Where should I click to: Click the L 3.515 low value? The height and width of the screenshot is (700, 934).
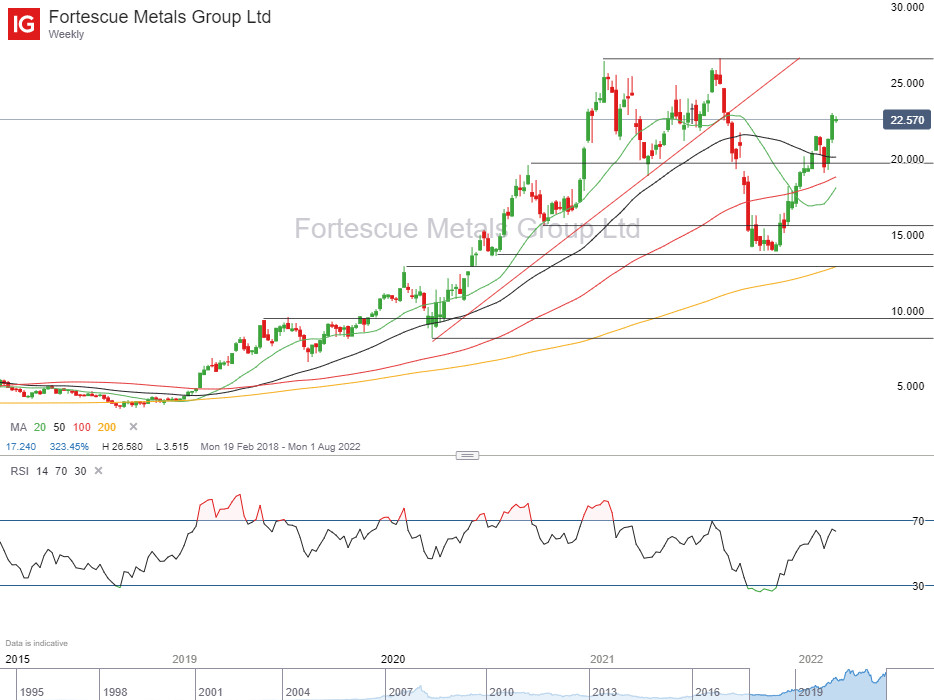[x=172, y=447]
